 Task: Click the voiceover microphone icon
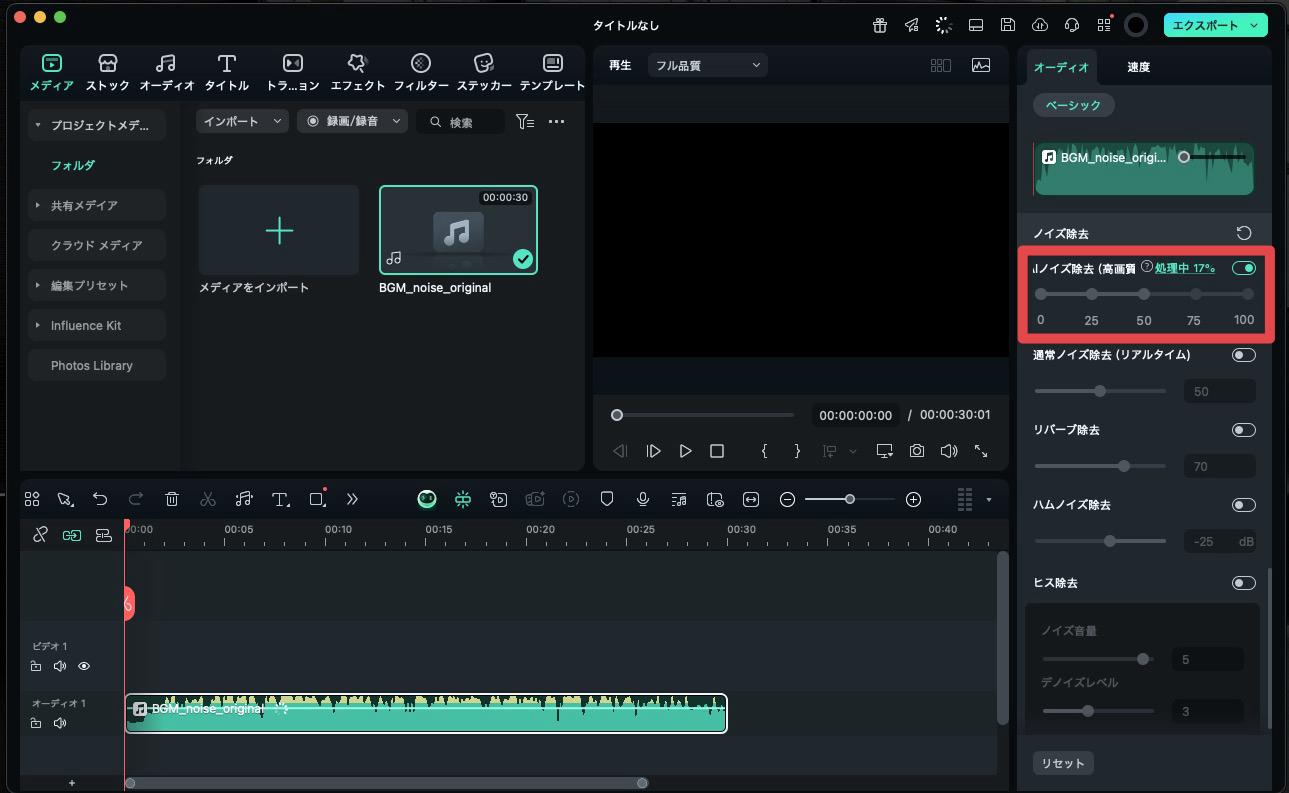click(643, 499)
